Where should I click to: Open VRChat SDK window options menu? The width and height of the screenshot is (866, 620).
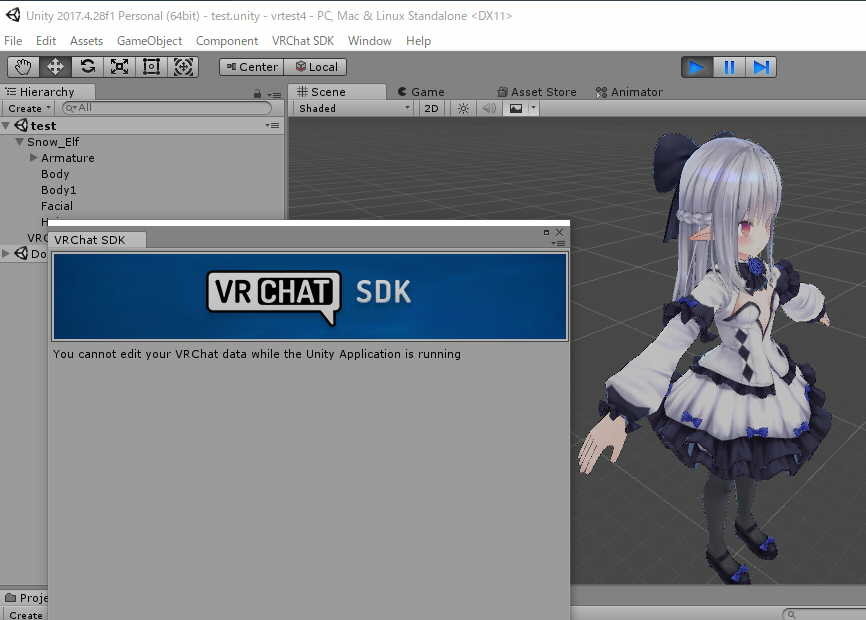(x=558, y=243)
